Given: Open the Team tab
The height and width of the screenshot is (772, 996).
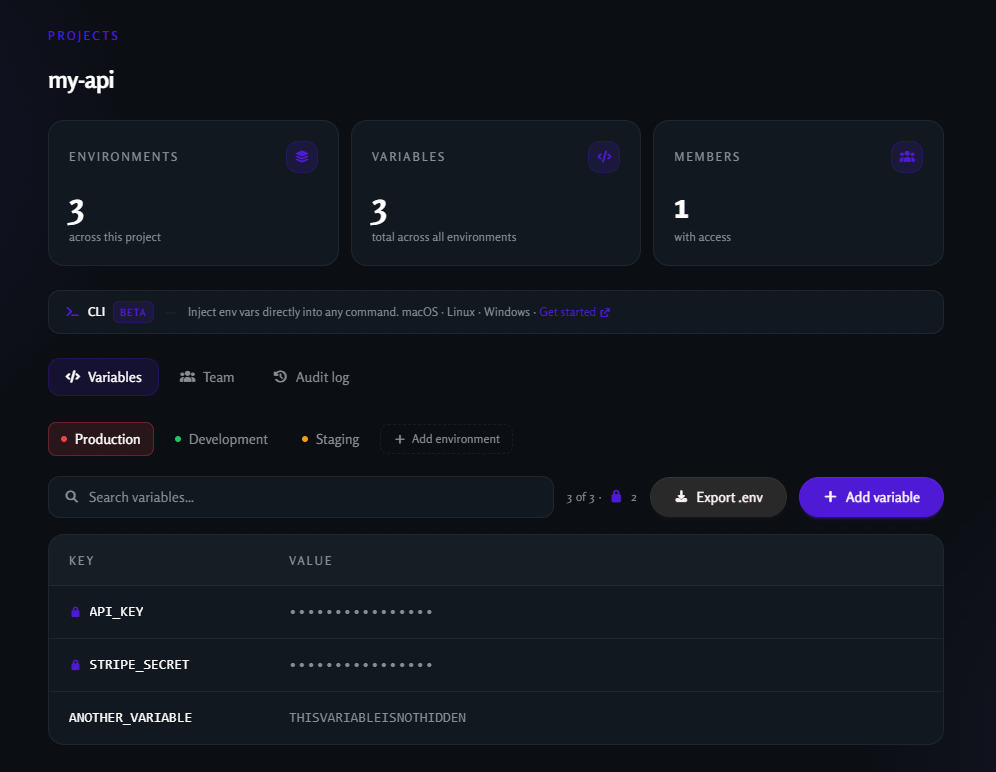Looking at the screenshot, I should pos(206,377).
